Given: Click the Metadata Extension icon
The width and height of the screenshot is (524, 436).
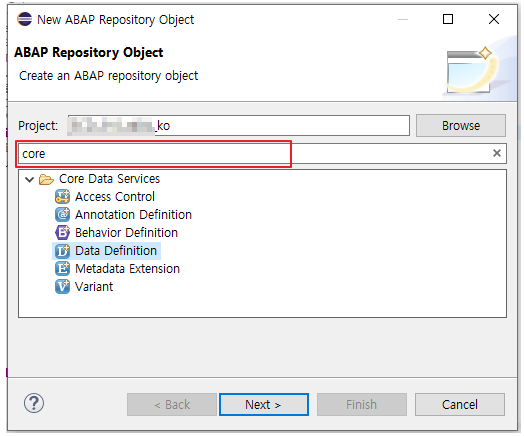Looking at the screenshot, I should [x=62, y=269].
